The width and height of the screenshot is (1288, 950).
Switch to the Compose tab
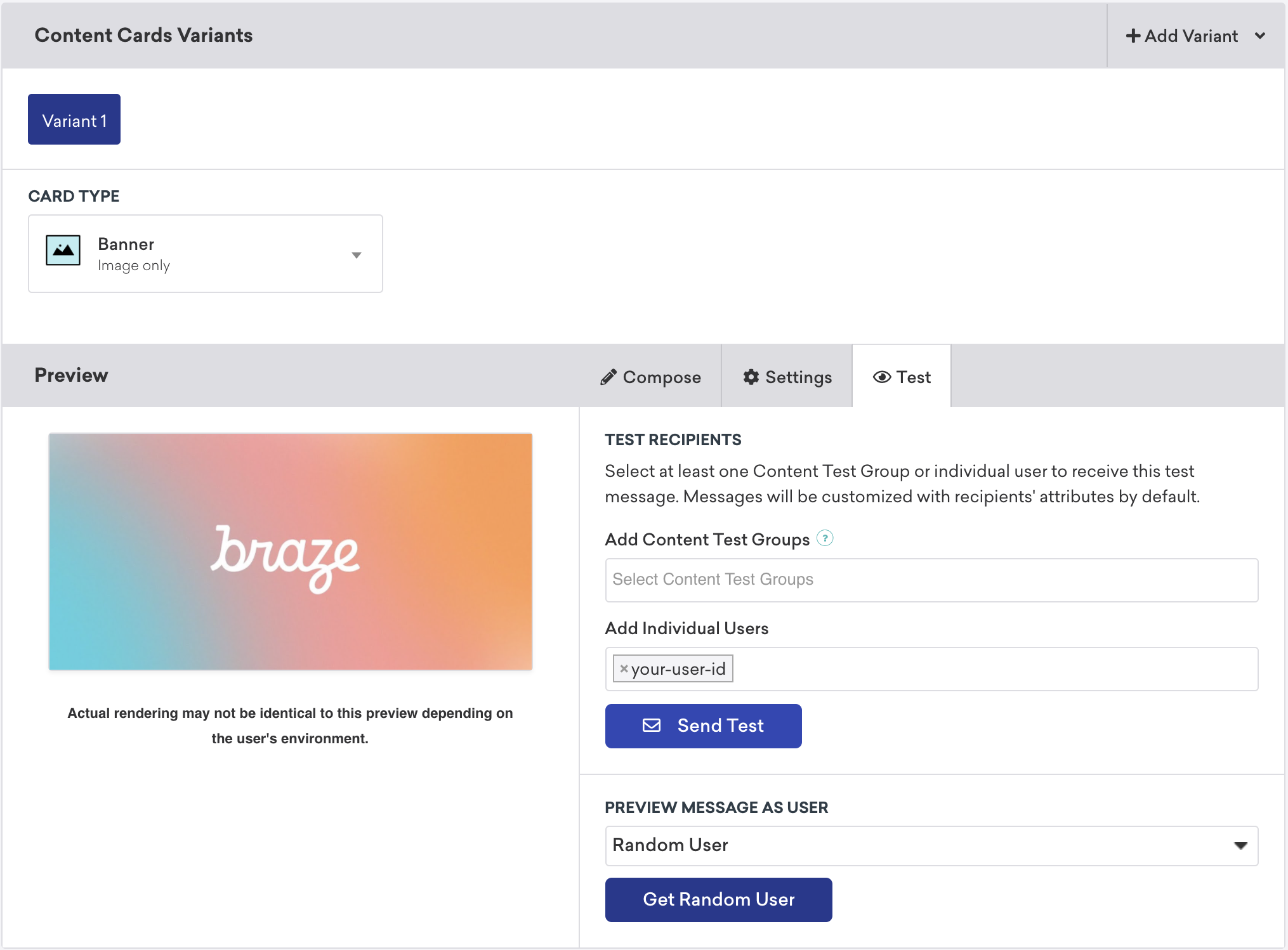650,377
